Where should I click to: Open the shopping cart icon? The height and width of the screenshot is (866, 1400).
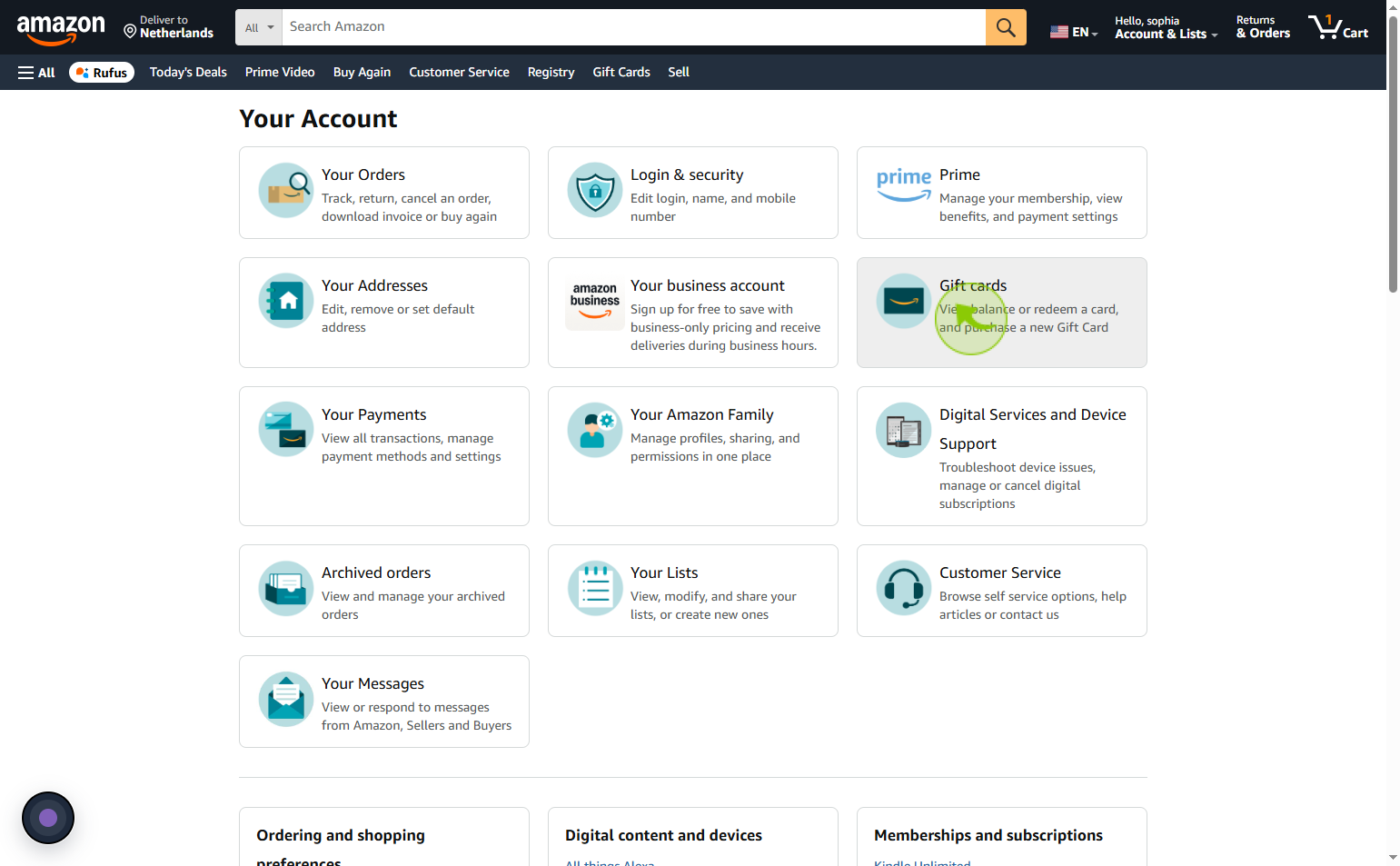pos(1338,27)
